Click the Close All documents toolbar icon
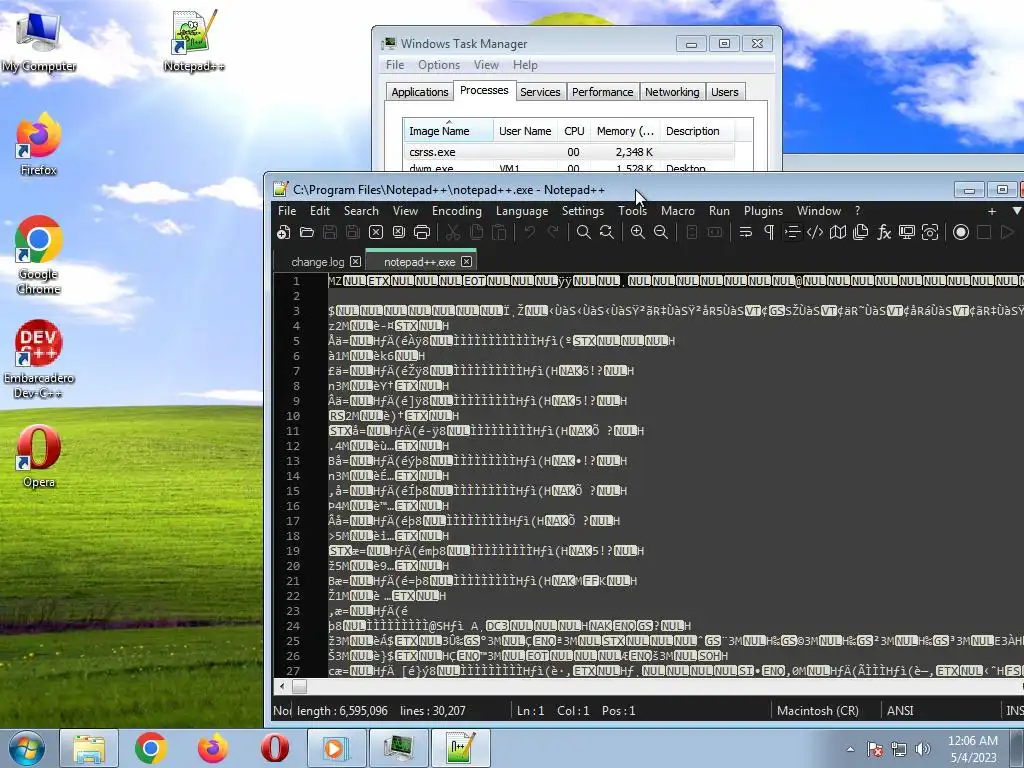This screenshot has height=768, width=1024. coord(398,232)
